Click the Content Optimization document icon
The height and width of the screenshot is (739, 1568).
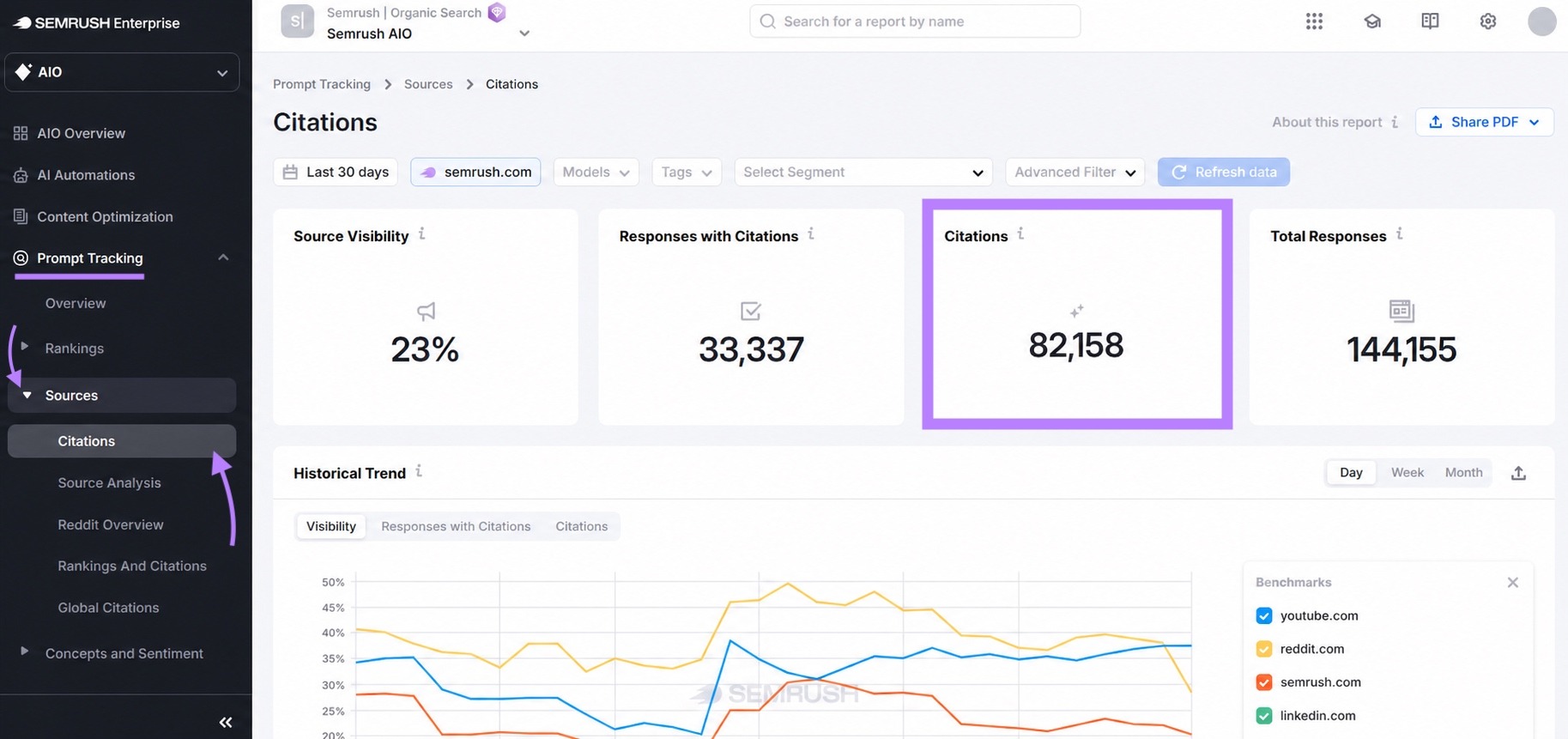tap(21, 216)
